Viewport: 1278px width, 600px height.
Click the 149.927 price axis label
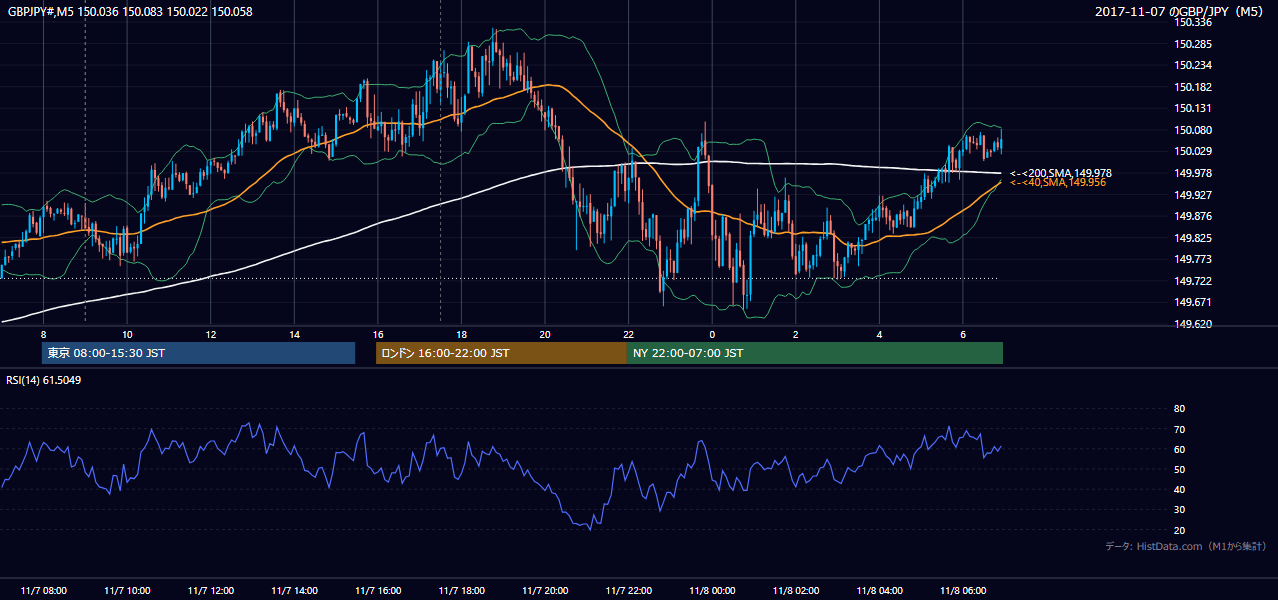tap(1194, 195)
